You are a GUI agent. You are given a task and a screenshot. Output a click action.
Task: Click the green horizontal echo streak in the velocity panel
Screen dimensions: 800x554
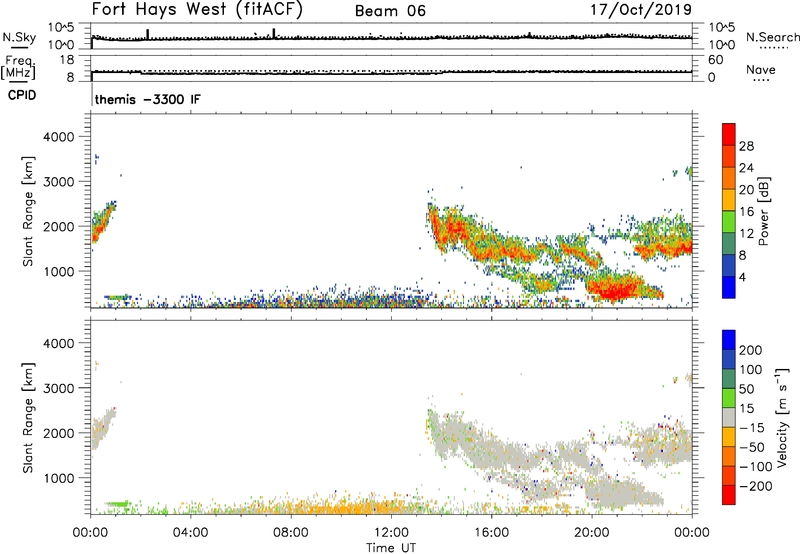coord(117,503)
